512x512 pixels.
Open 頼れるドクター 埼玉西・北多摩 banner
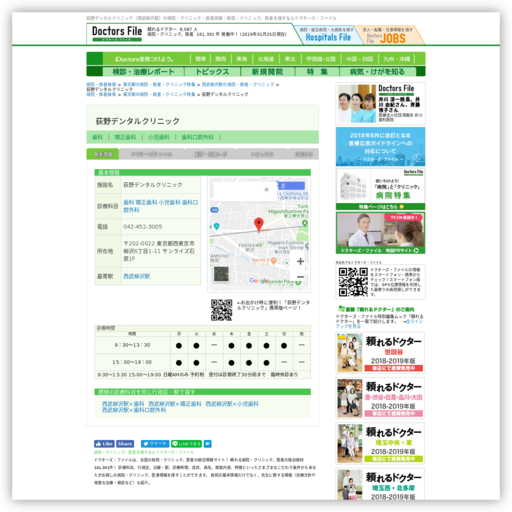click(380, 484)
